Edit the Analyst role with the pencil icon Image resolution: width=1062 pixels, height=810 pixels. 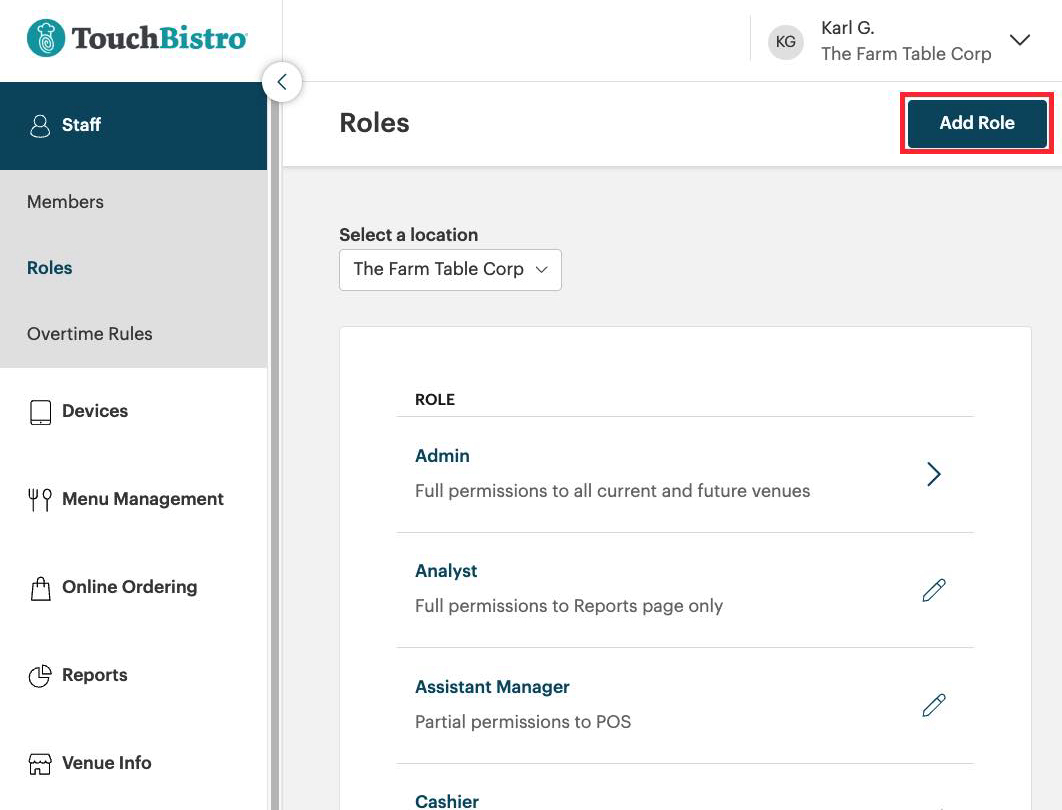[x=933, y=590]
